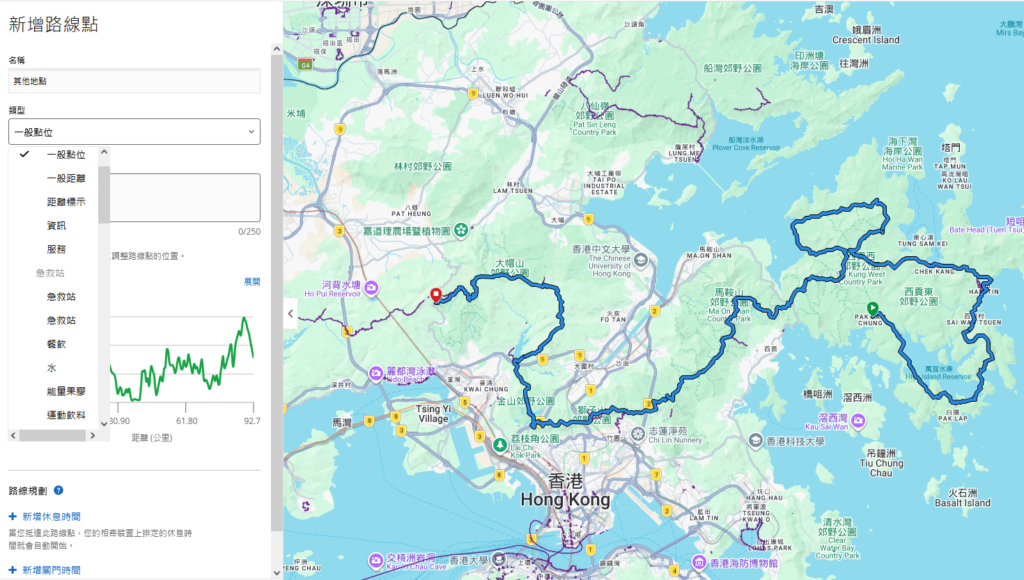The width and height of the screenshot is (1024, 580).
Task: Click the Plover Cove Reservoir label
Action: point(746,144)
